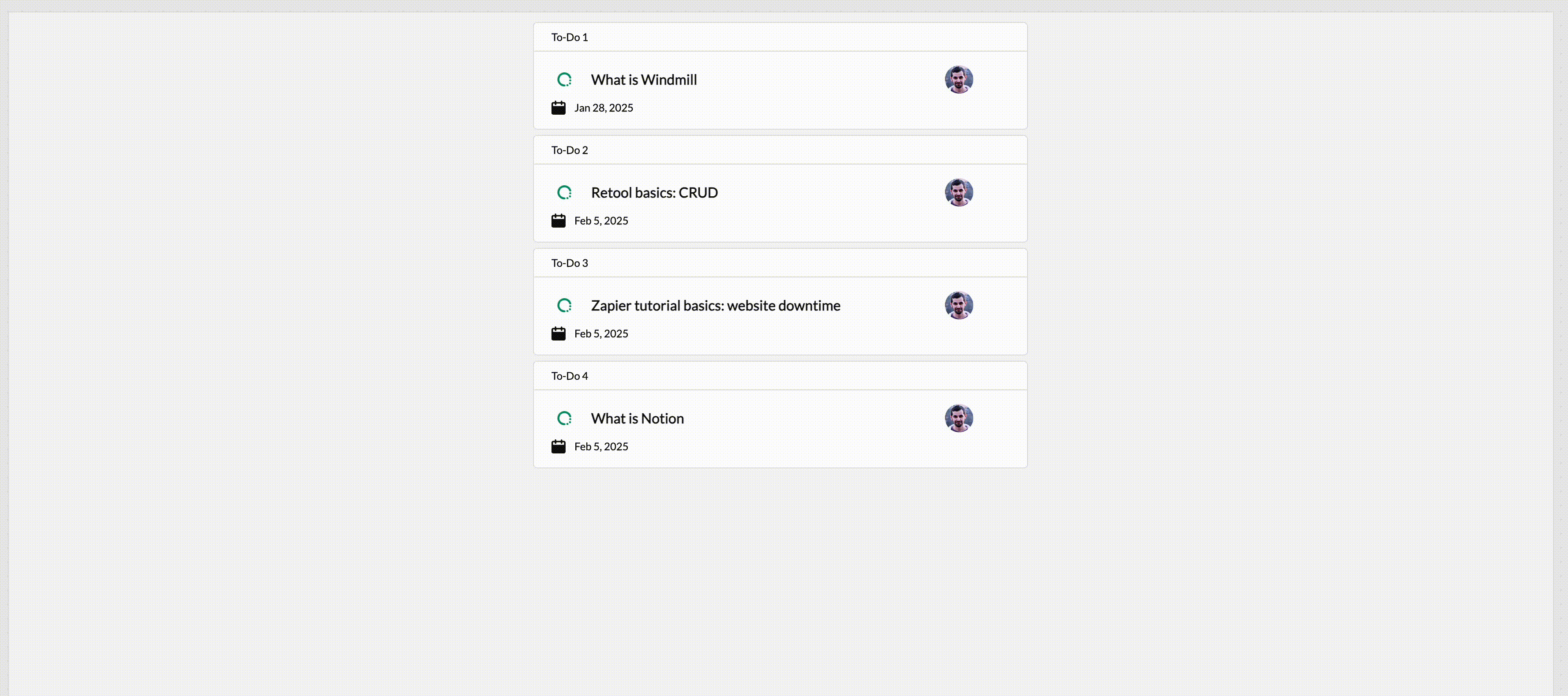Click the assignee avatar on the Zapier tutorial task
Image resolution: width=1568 pixels, height=696 pixels.
click(959, 305)
